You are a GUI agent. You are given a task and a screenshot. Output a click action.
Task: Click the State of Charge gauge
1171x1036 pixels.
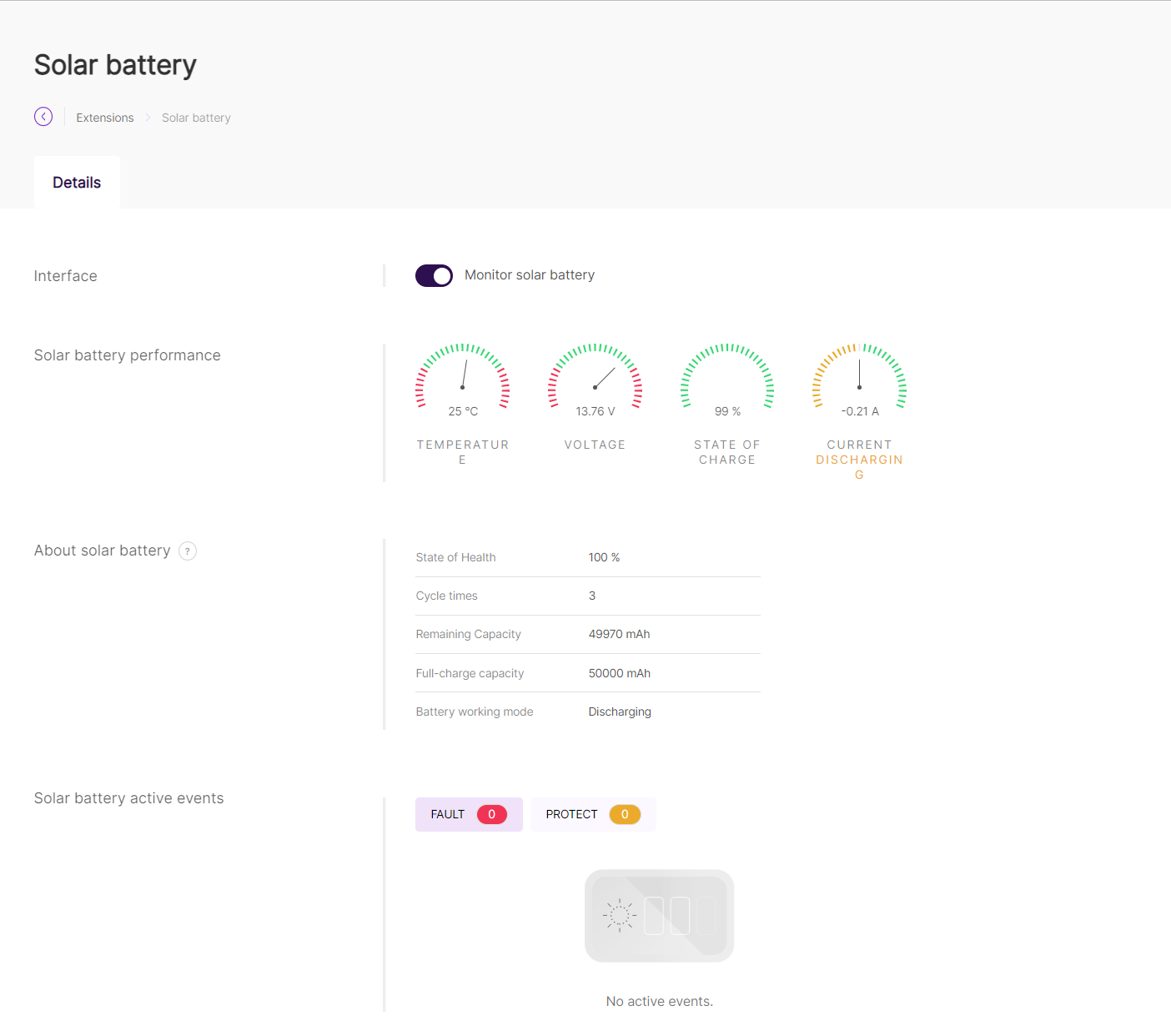click(x=726, y=380)
